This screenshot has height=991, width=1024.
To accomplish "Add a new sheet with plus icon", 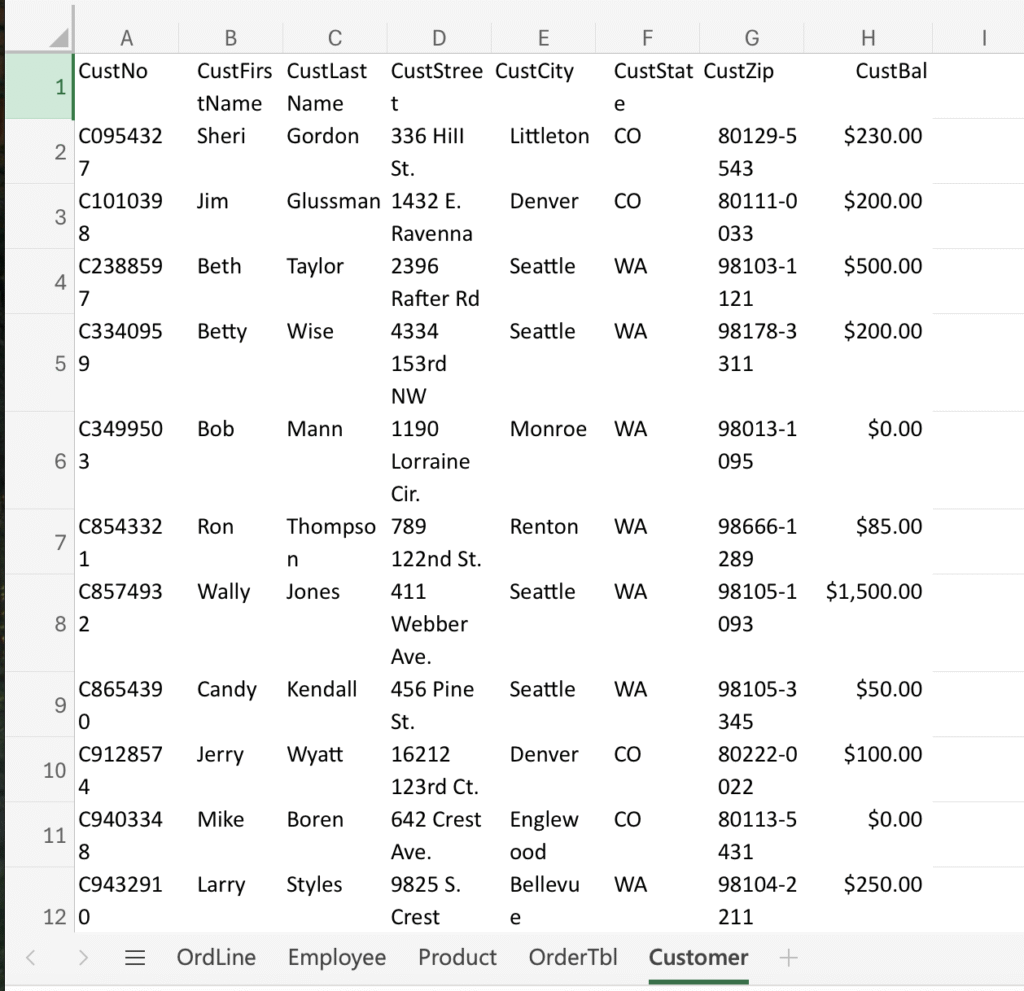I will coord(788,958).
